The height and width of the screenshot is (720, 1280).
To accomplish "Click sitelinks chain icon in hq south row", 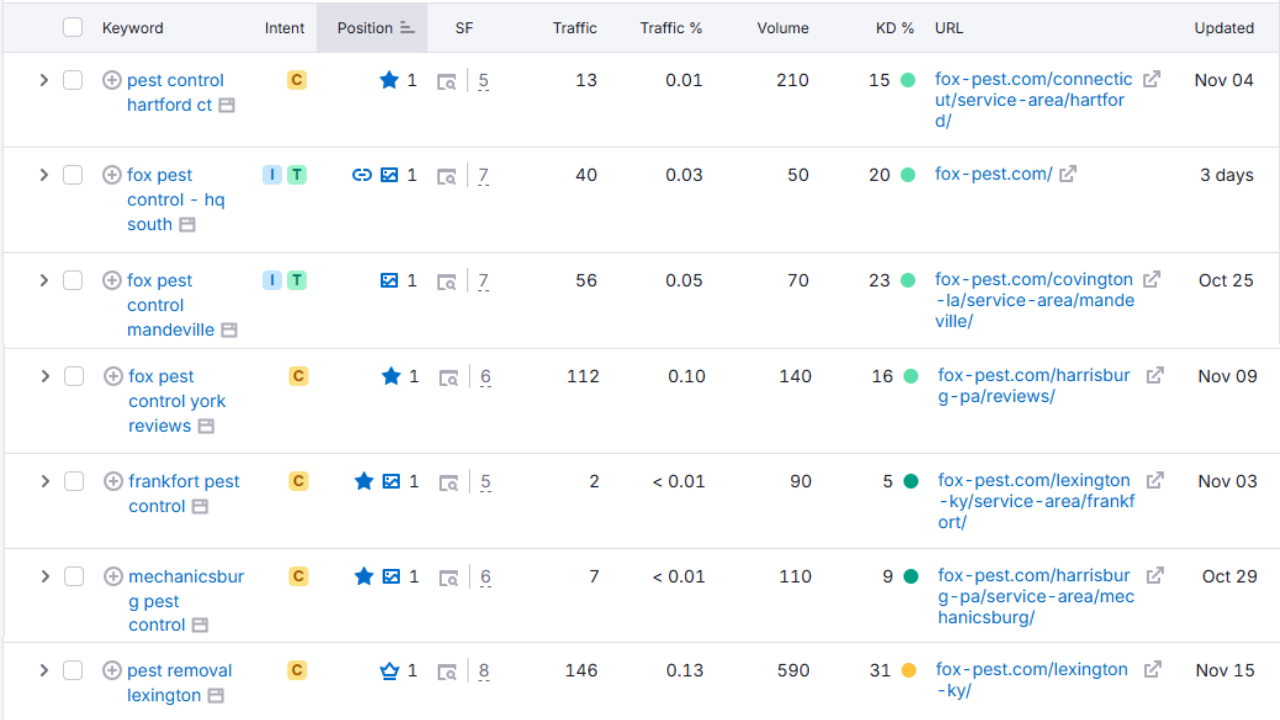I will [x=362, y=175].
